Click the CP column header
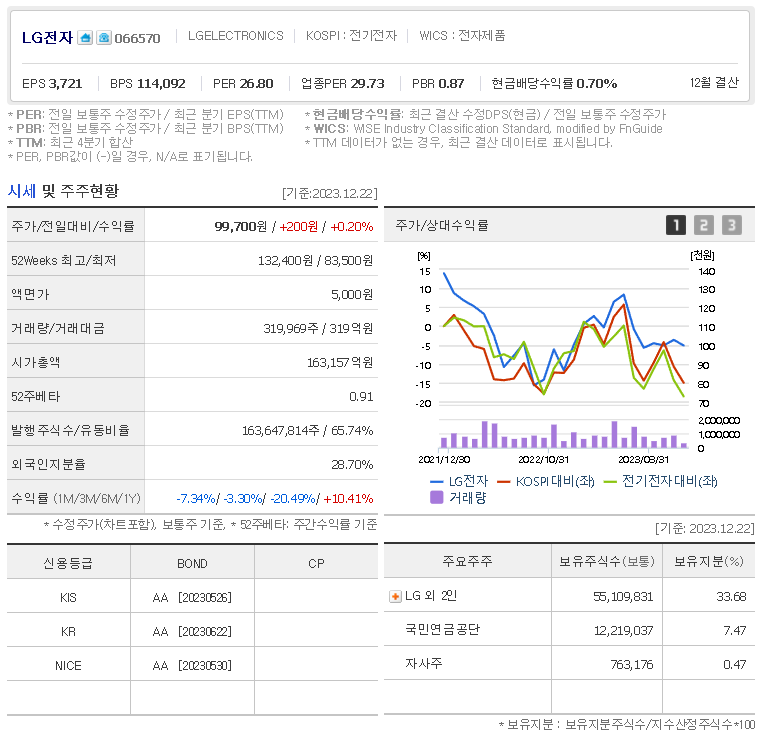The height and width of the screenshot is (745, 769). (x=316, y=564)
